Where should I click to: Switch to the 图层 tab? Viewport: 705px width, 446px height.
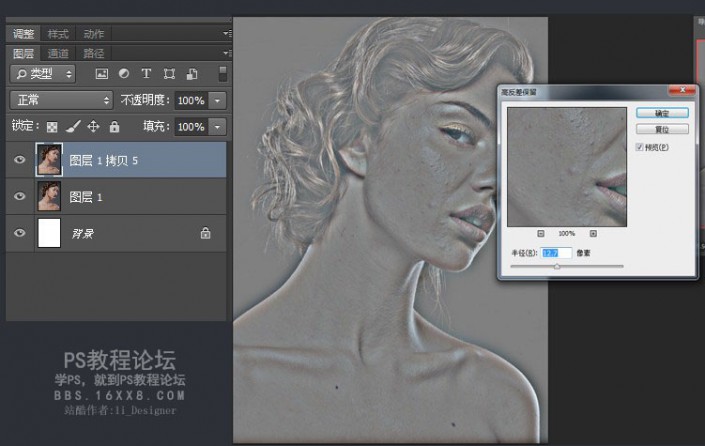pyautogui.click(x=23, y=54)
